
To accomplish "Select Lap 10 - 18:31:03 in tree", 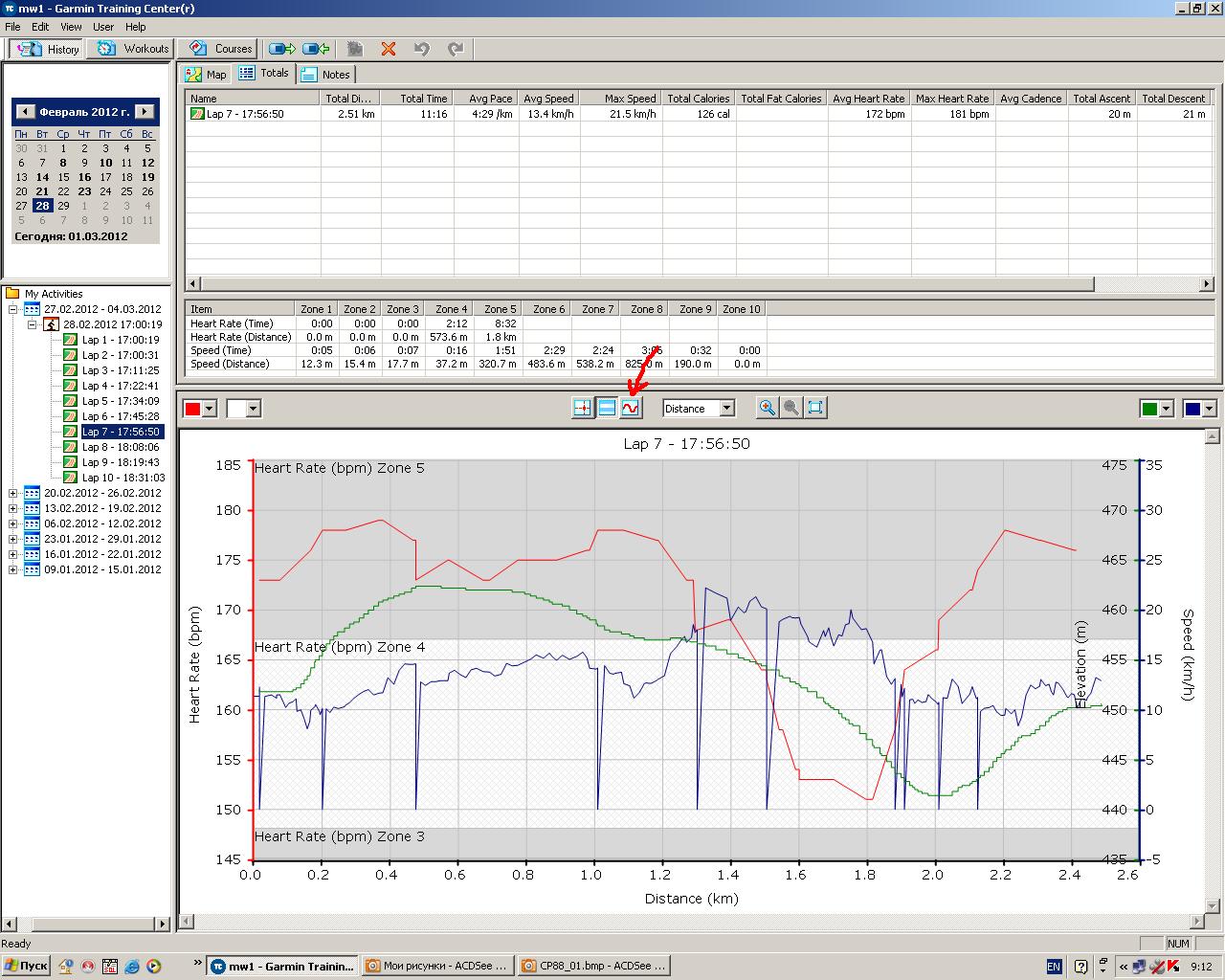I will click(123, 478).
